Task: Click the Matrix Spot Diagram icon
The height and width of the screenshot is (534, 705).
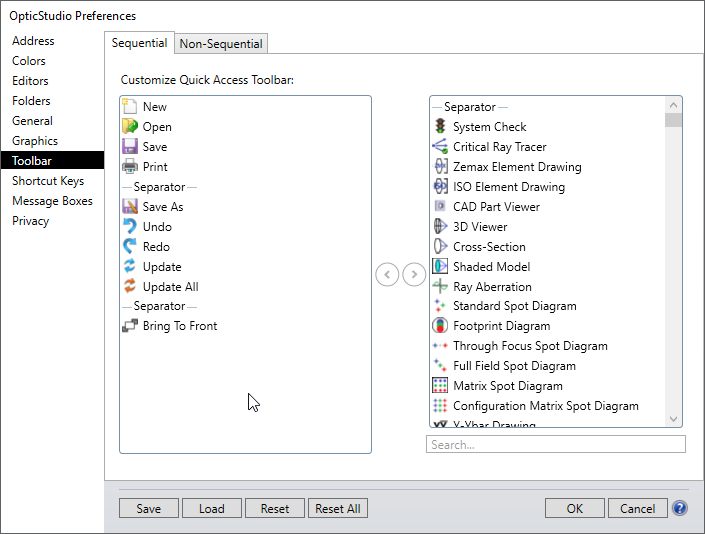Action: [440, 386]
